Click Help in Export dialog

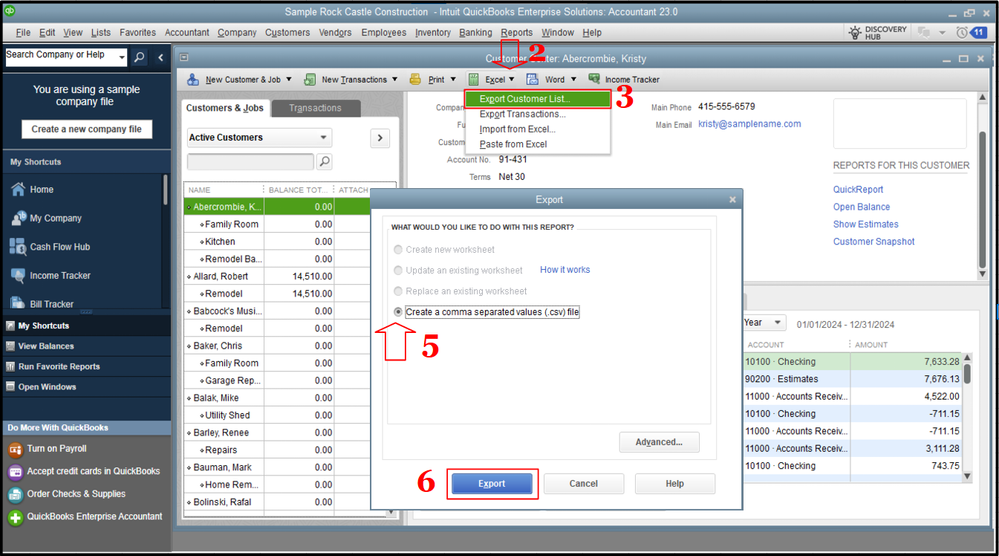pos(675,484)
